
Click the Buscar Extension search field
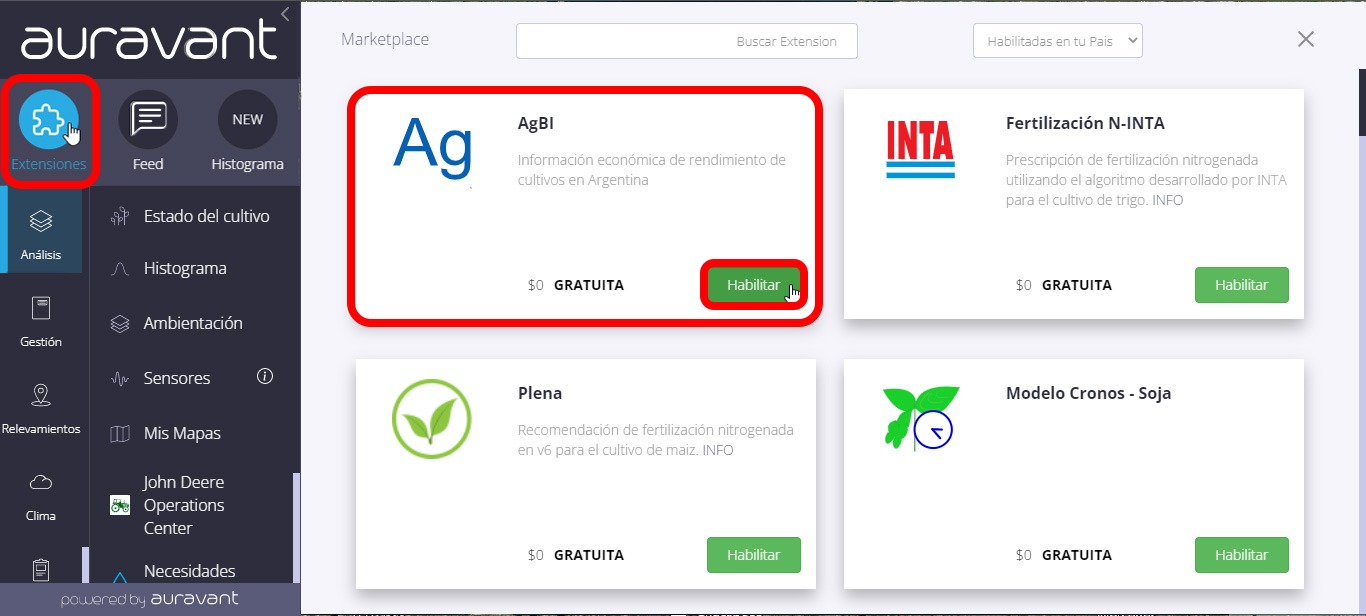(687, 41)
